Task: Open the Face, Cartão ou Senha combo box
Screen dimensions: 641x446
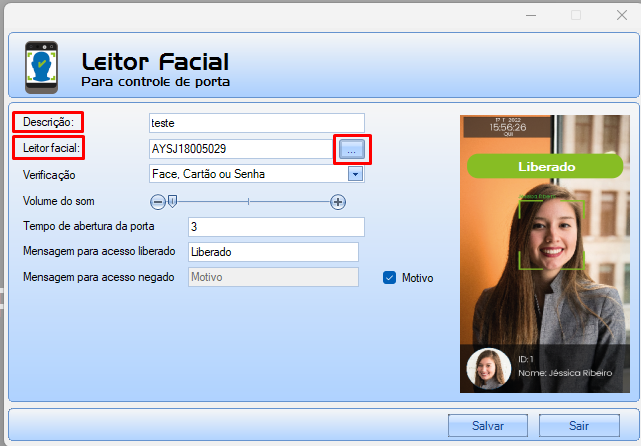Action: click(x=257, y=174)
